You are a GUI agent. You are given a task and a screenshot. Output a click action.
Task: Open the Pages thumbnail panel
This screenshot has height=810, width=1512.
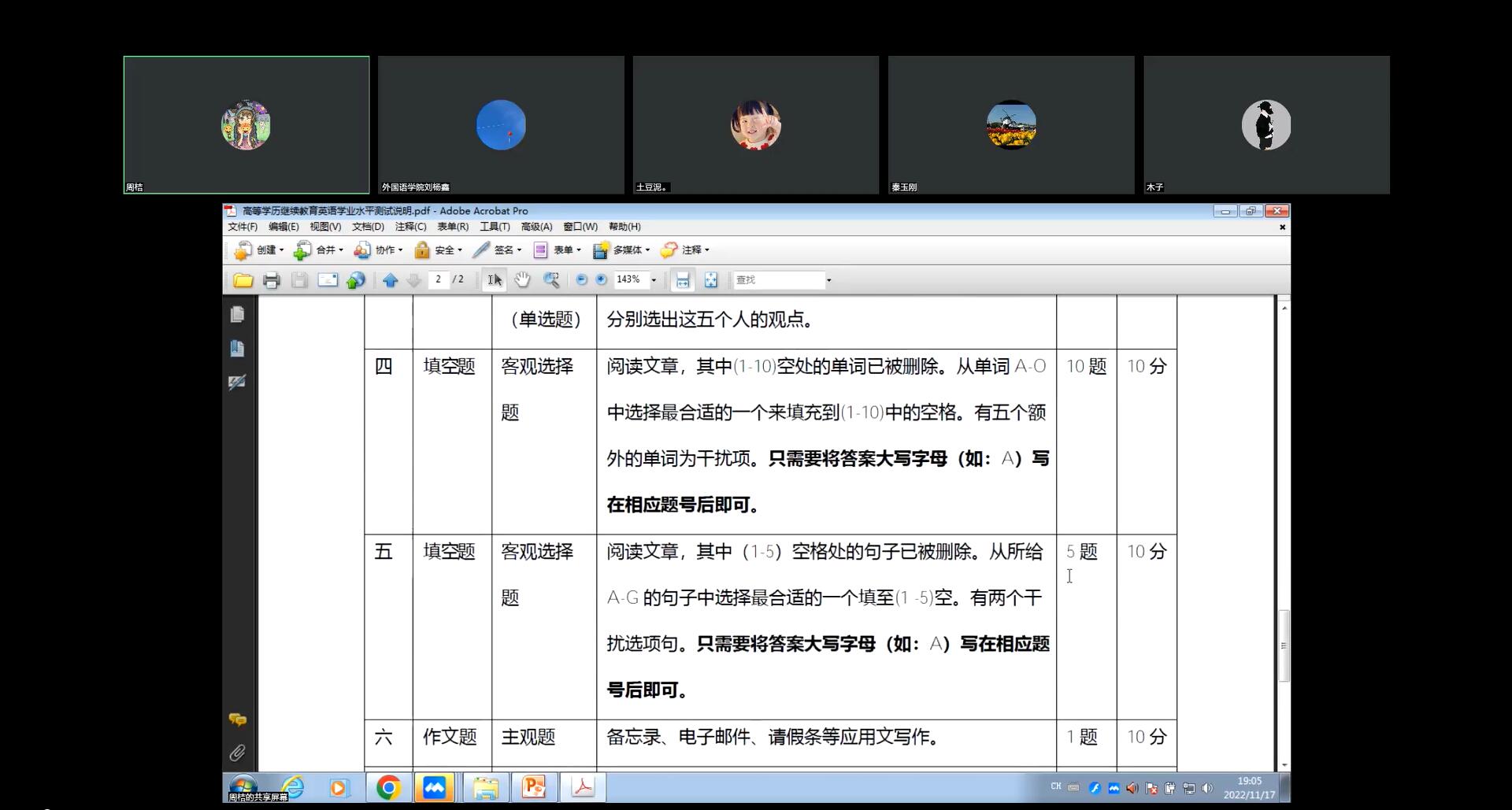pos(237,315)
